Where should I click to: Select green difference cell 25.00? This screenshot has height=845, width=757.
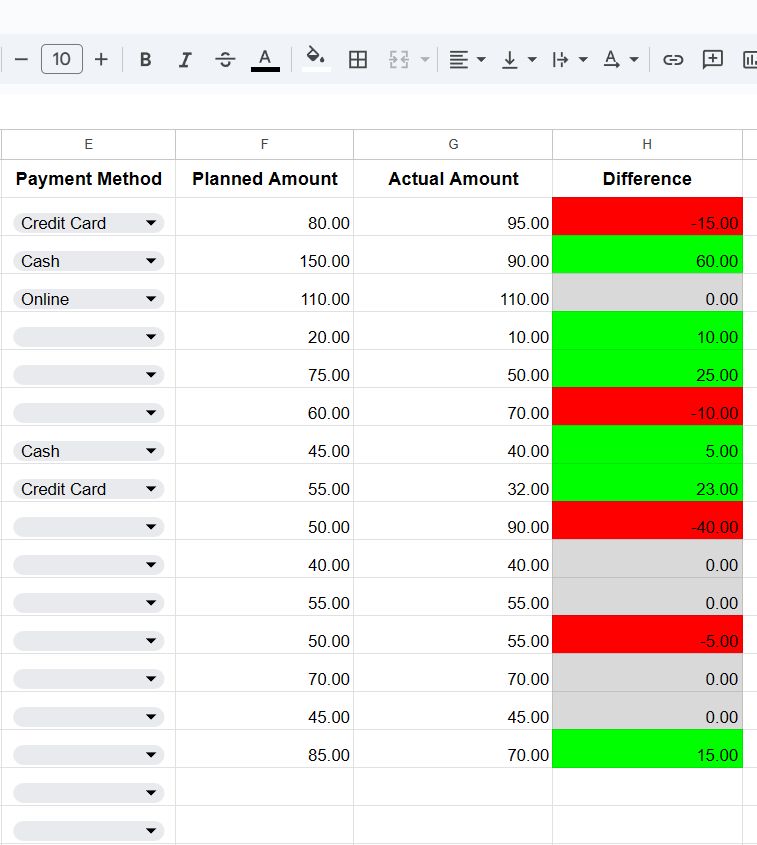coord(647,369)
